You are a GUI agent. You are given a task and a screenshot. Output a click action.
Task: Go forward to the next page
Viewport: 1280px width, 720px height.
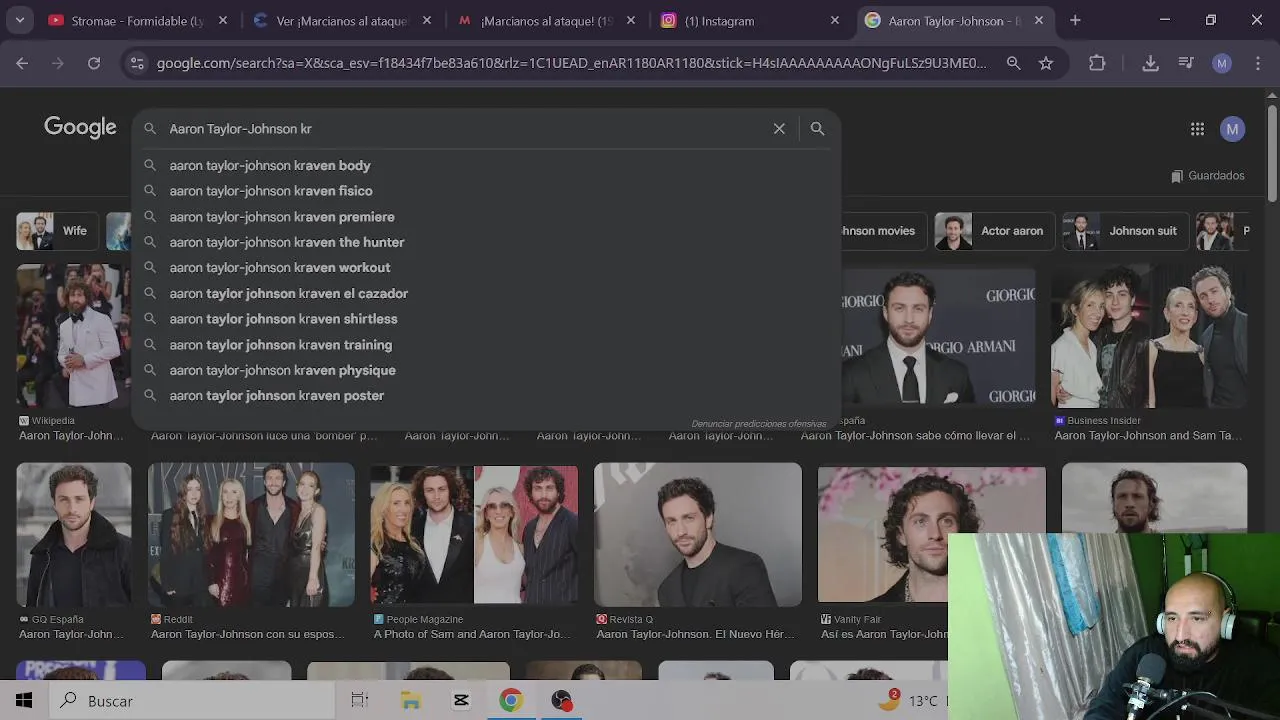[58, 63]
